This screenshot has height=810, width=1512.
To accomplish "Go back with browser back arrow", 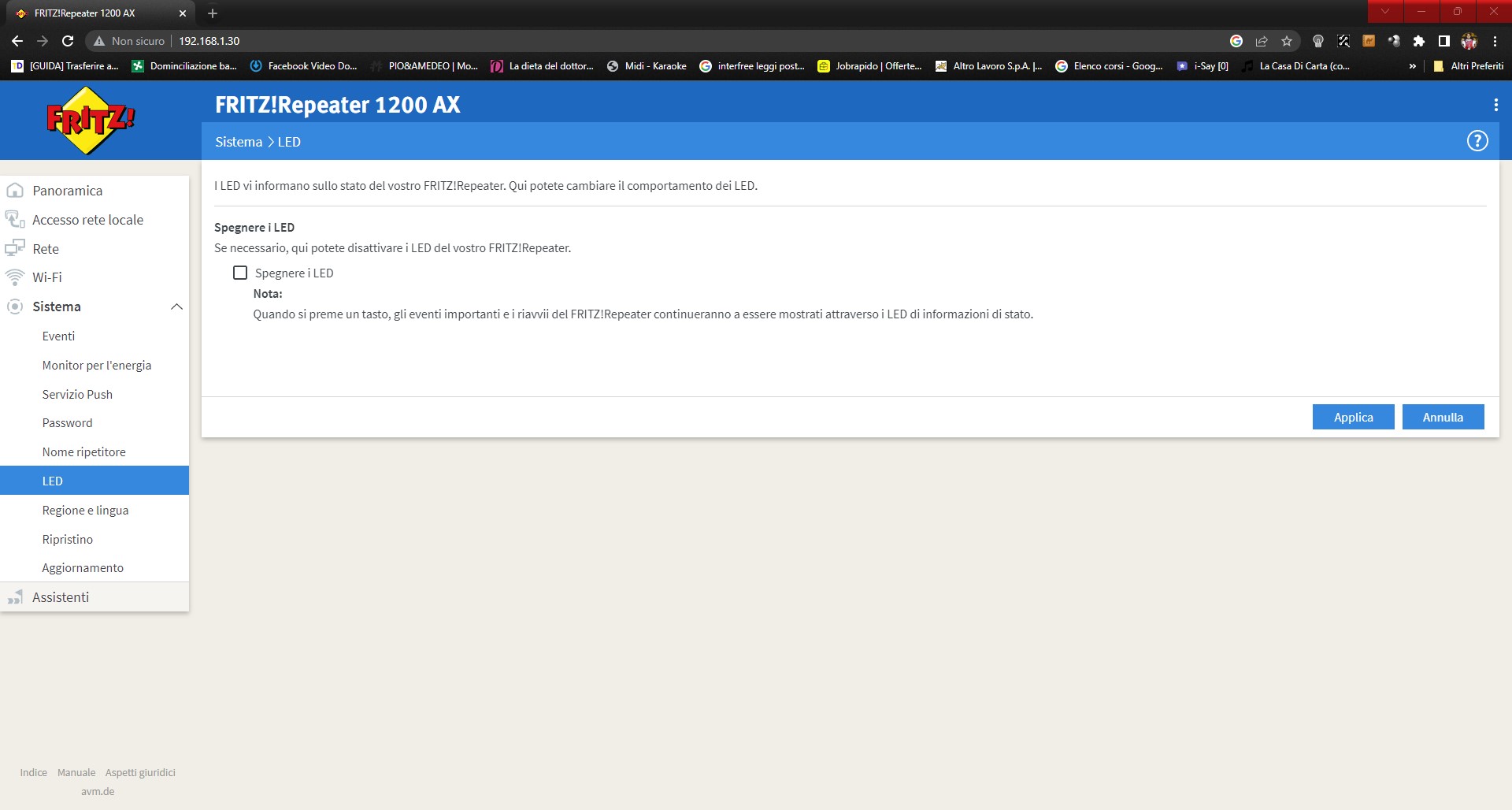I will click(17, 41).
